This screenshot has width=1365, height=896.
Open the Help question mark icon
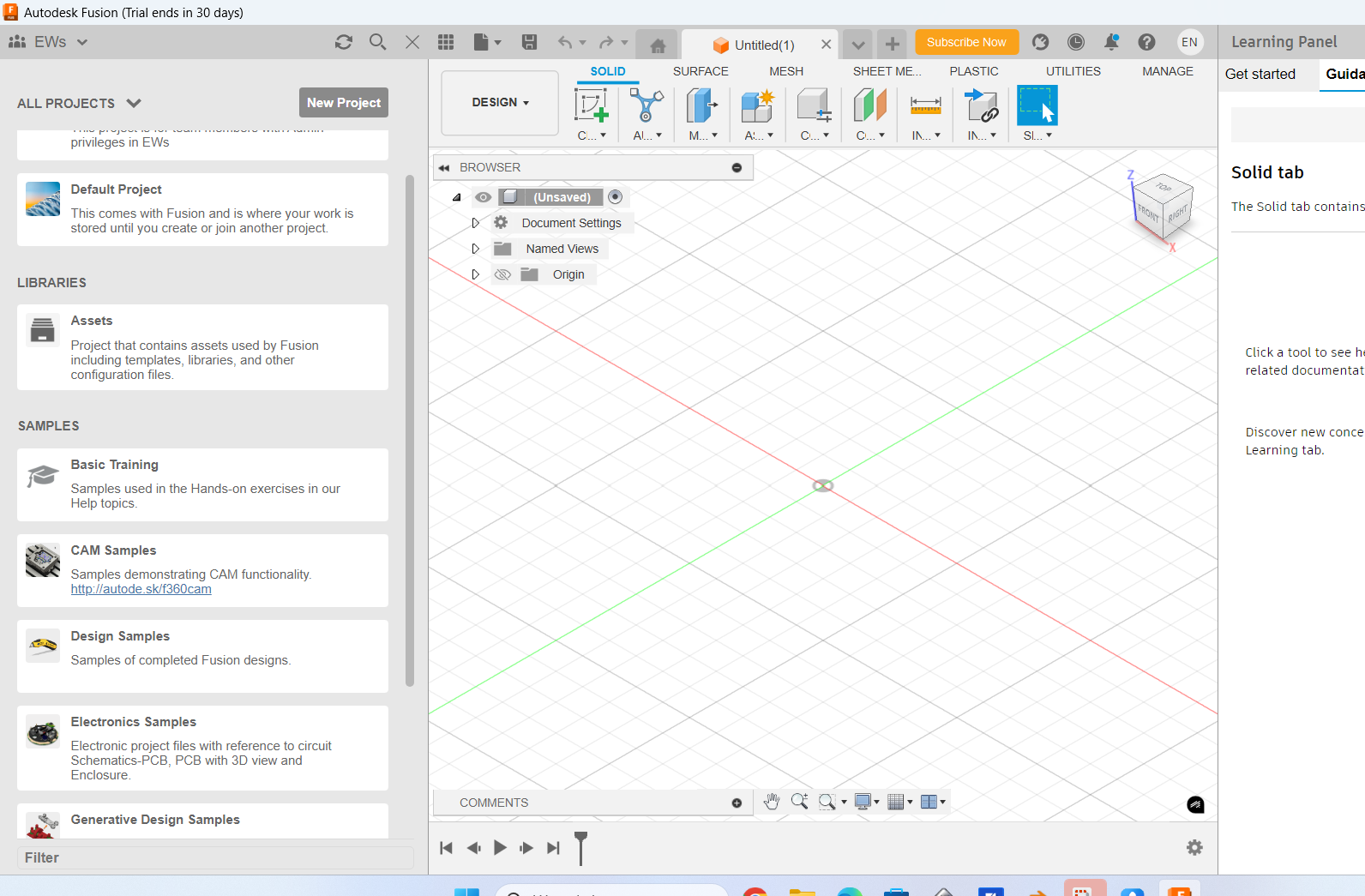[1147, 42]
